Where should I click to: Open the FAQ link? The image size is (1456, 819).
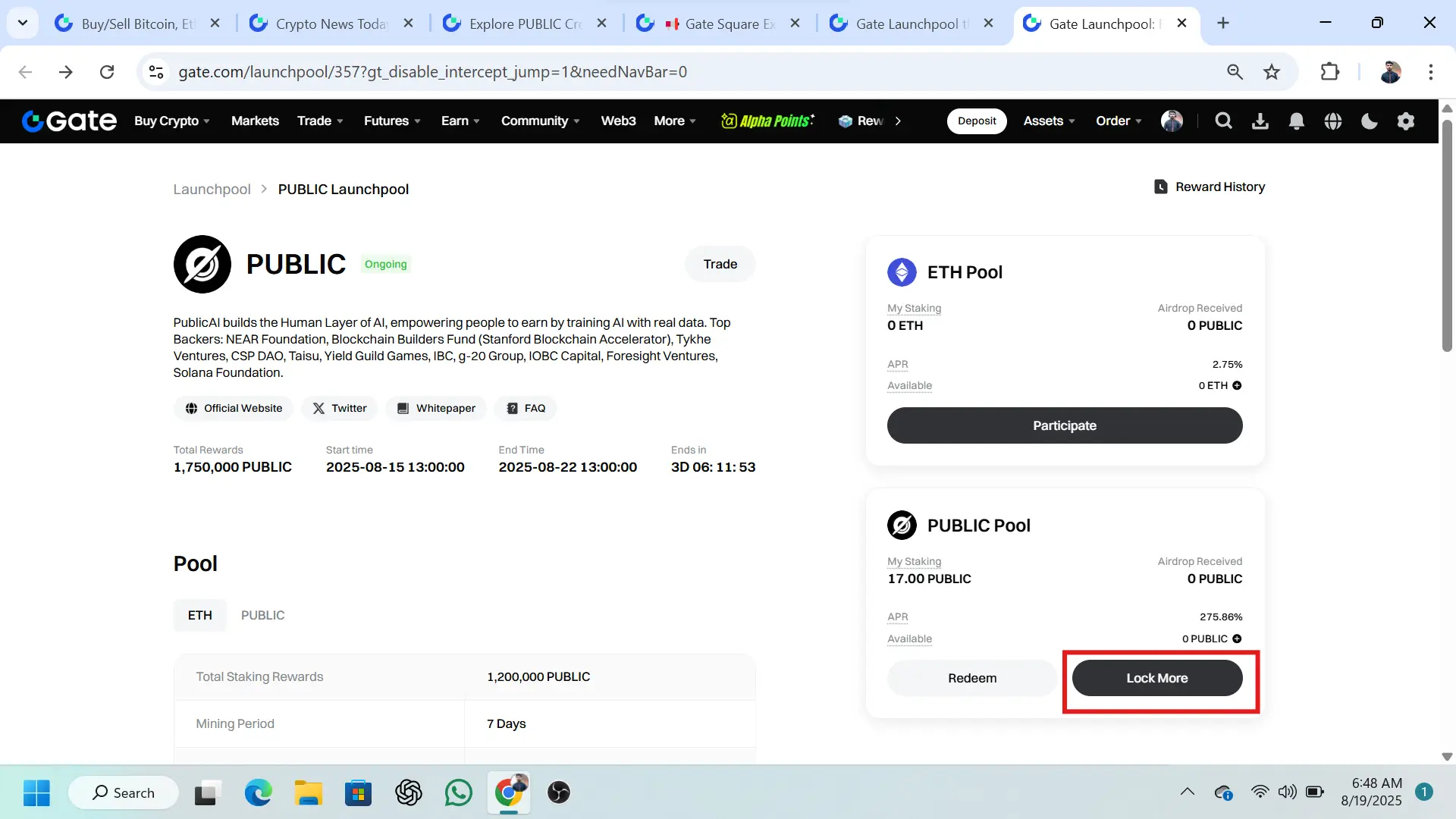tap(526, 408)
